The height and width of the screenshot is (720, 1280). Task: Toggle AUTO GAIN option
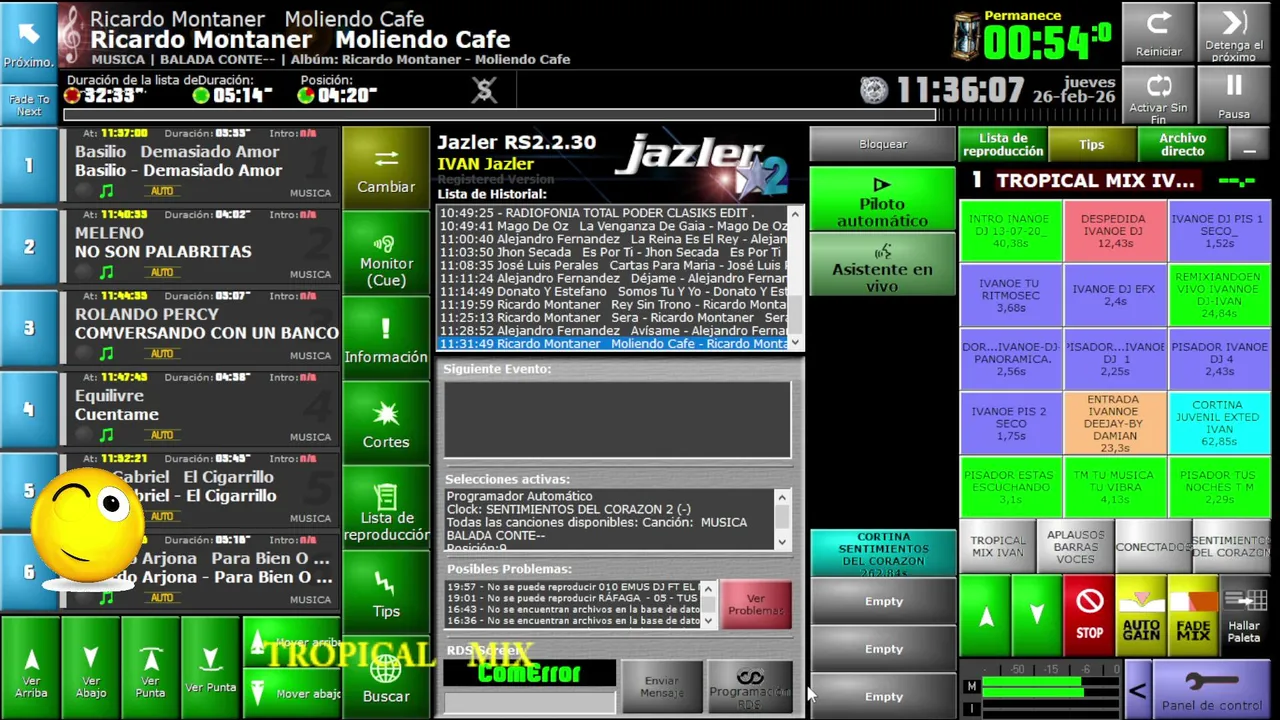click(x=1141, y=616)
